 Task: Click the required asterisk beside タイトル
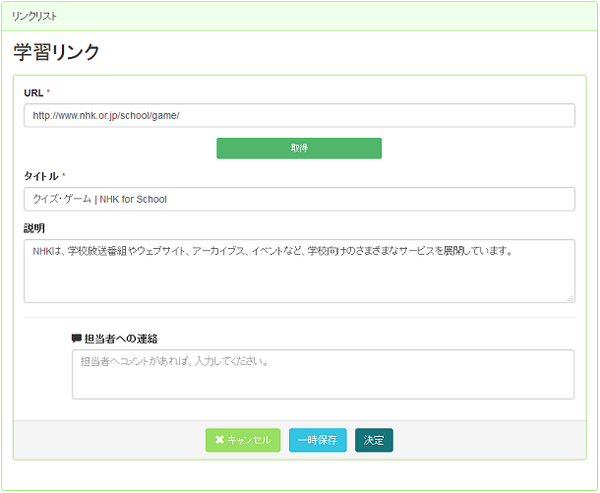point(64,176)
